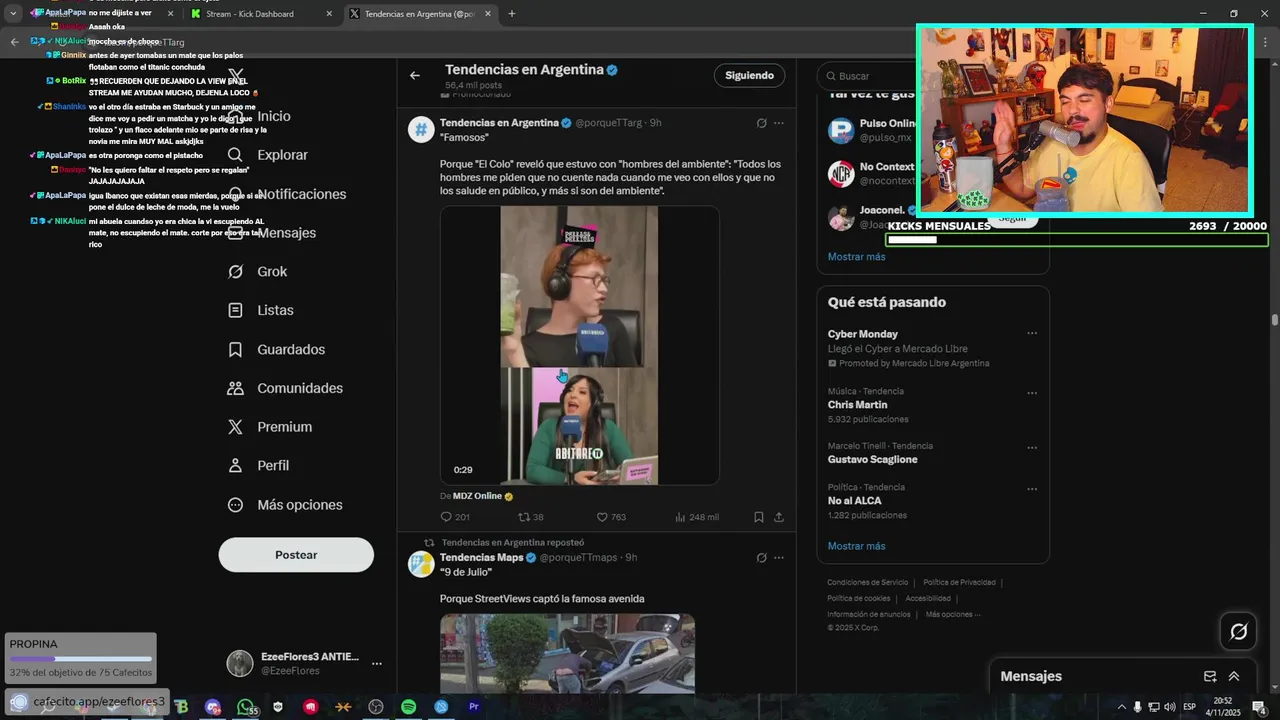The height and width of the screenshot is (720, 1280).
Task: Open the EzeeFlores3 account menu dots
Action: click(377, 663)
